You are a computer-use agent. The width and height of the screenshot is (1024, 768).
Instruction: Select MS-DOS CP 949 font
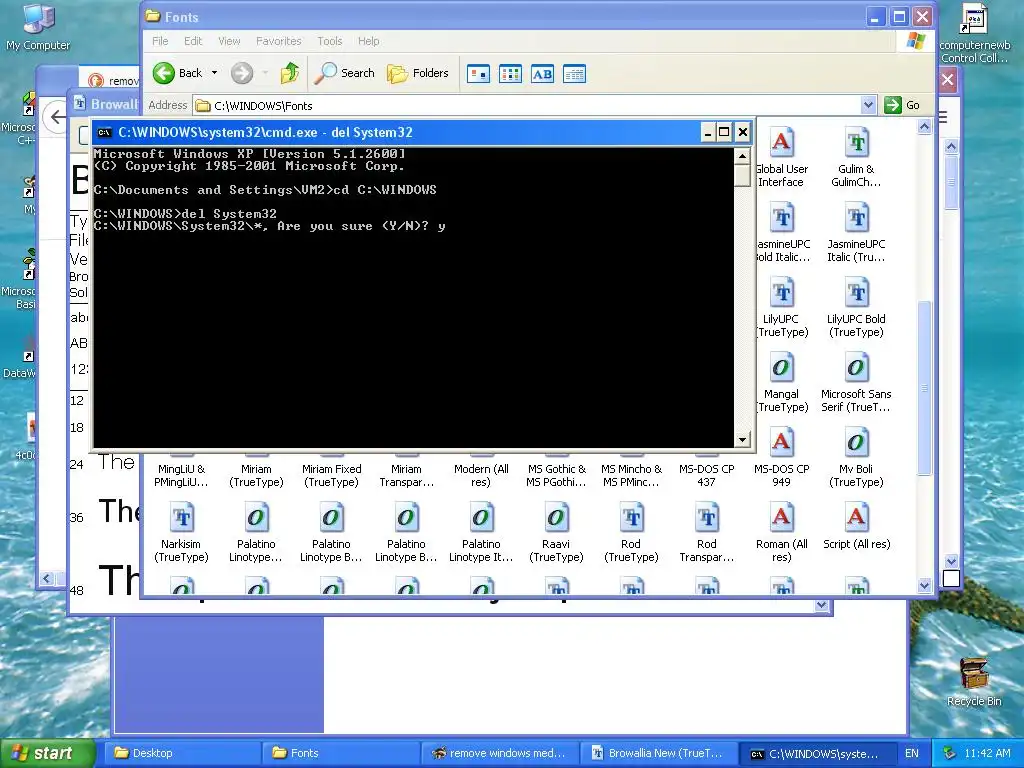(x=781, y=458)
